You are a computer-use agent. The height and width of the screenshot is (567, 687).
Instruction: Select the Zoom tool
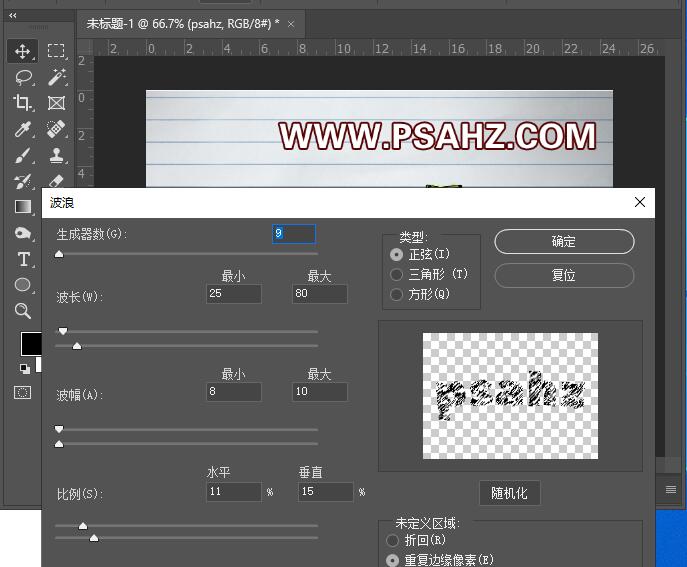point(23,311)
